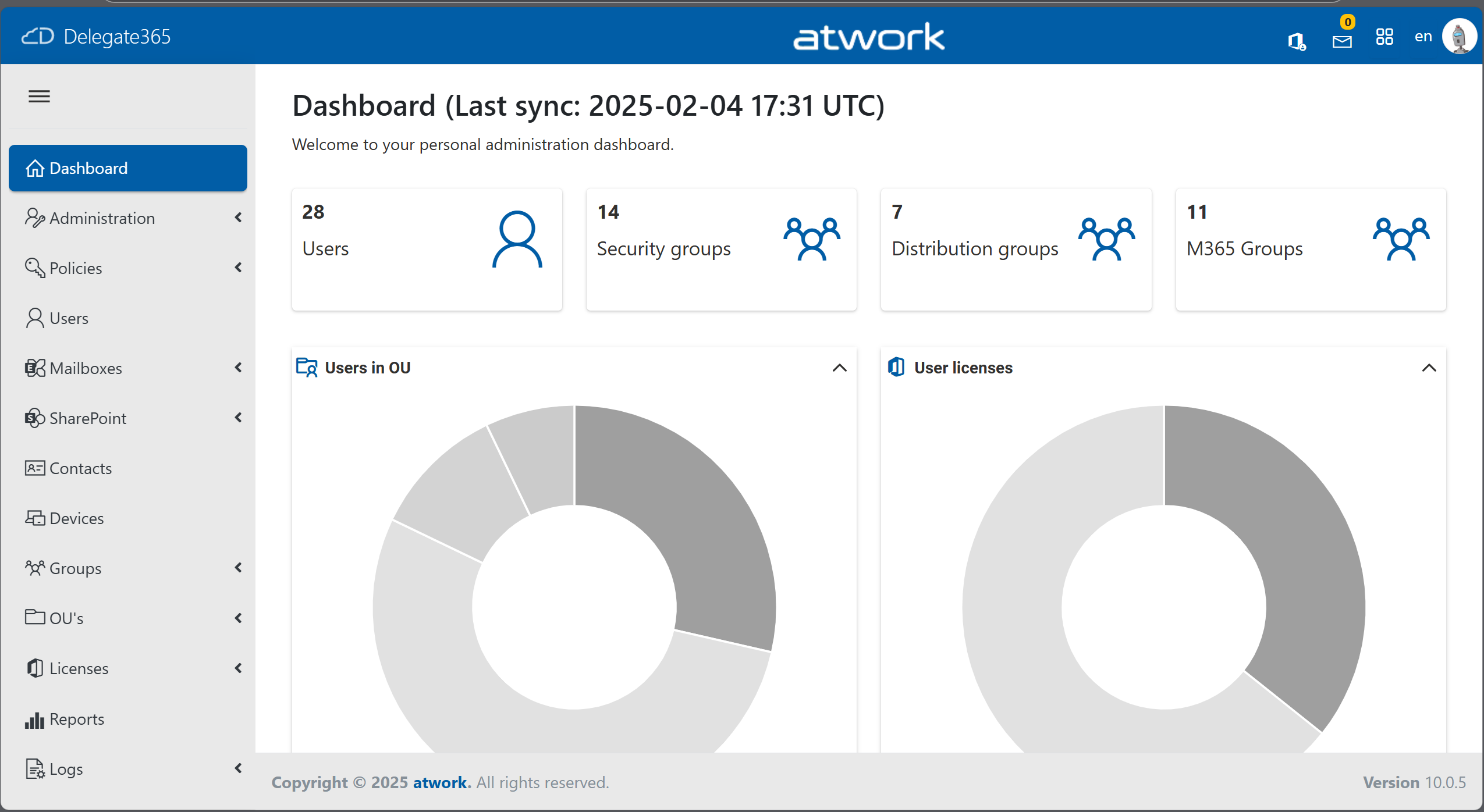This screenshot has height=812, width=1484.
Task: Open the Contacts menu item
Action: click(x=128, y=468)
